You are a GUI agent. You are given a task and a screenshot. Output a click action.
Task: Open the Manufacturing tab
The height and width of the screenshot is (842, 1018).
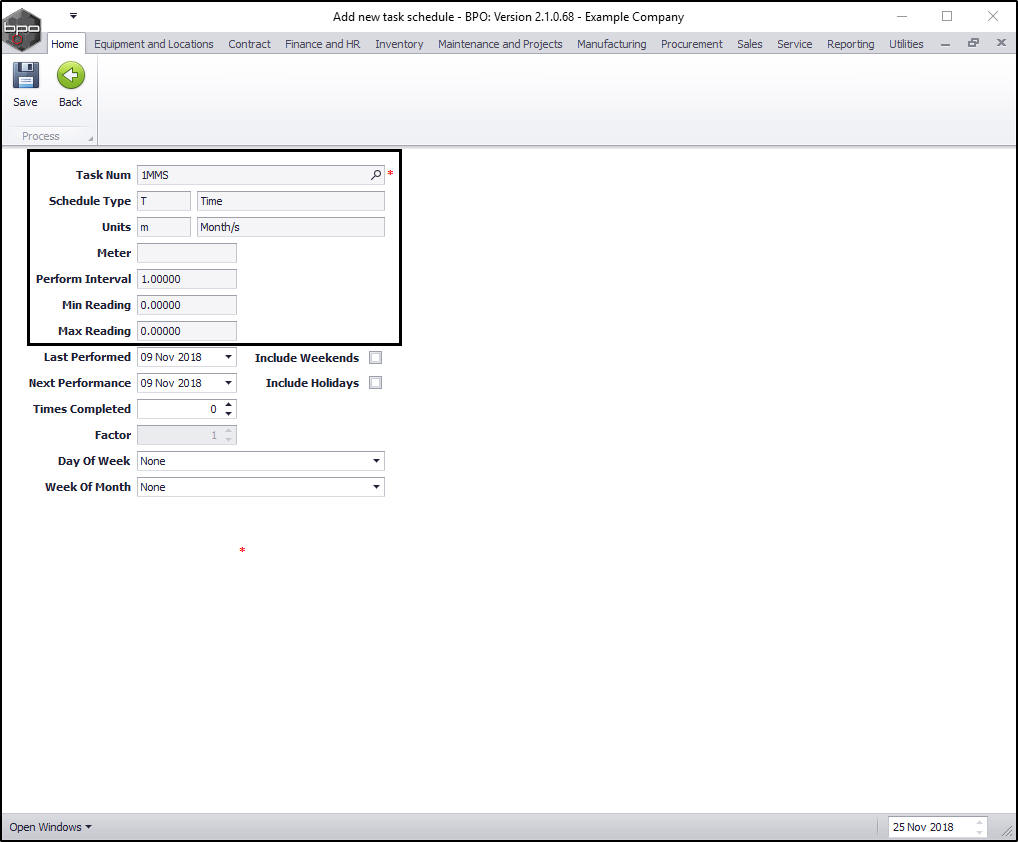(612, 43)
